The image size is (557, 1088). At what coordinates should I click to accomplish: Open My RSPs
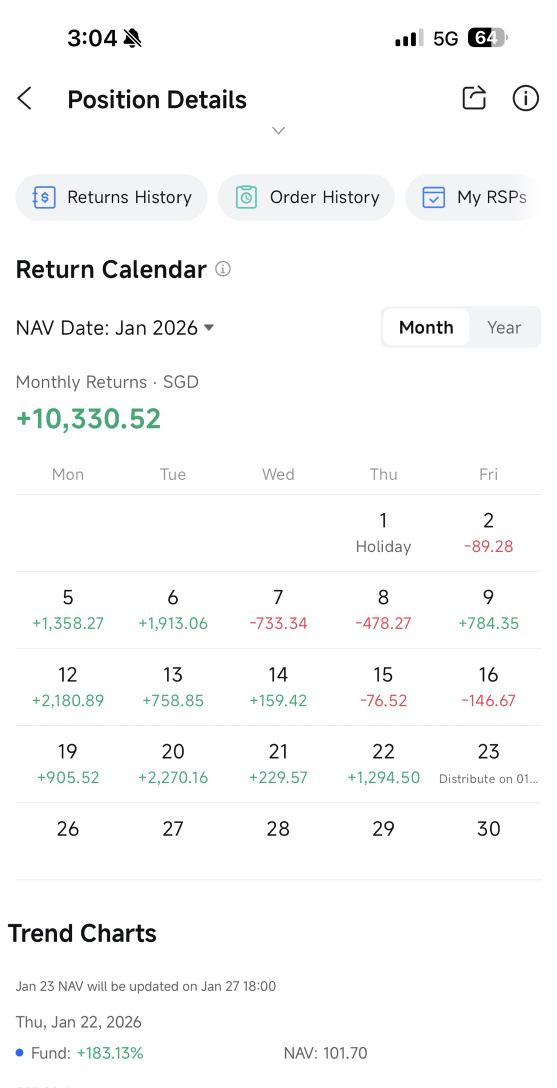473,197
